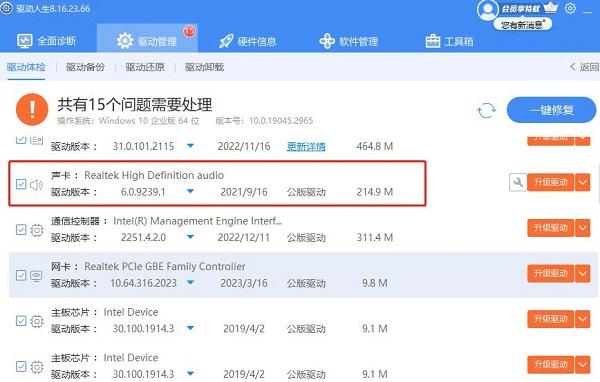Click chip icon of Intel Device row above the bottom one

(x=37, y=321)
